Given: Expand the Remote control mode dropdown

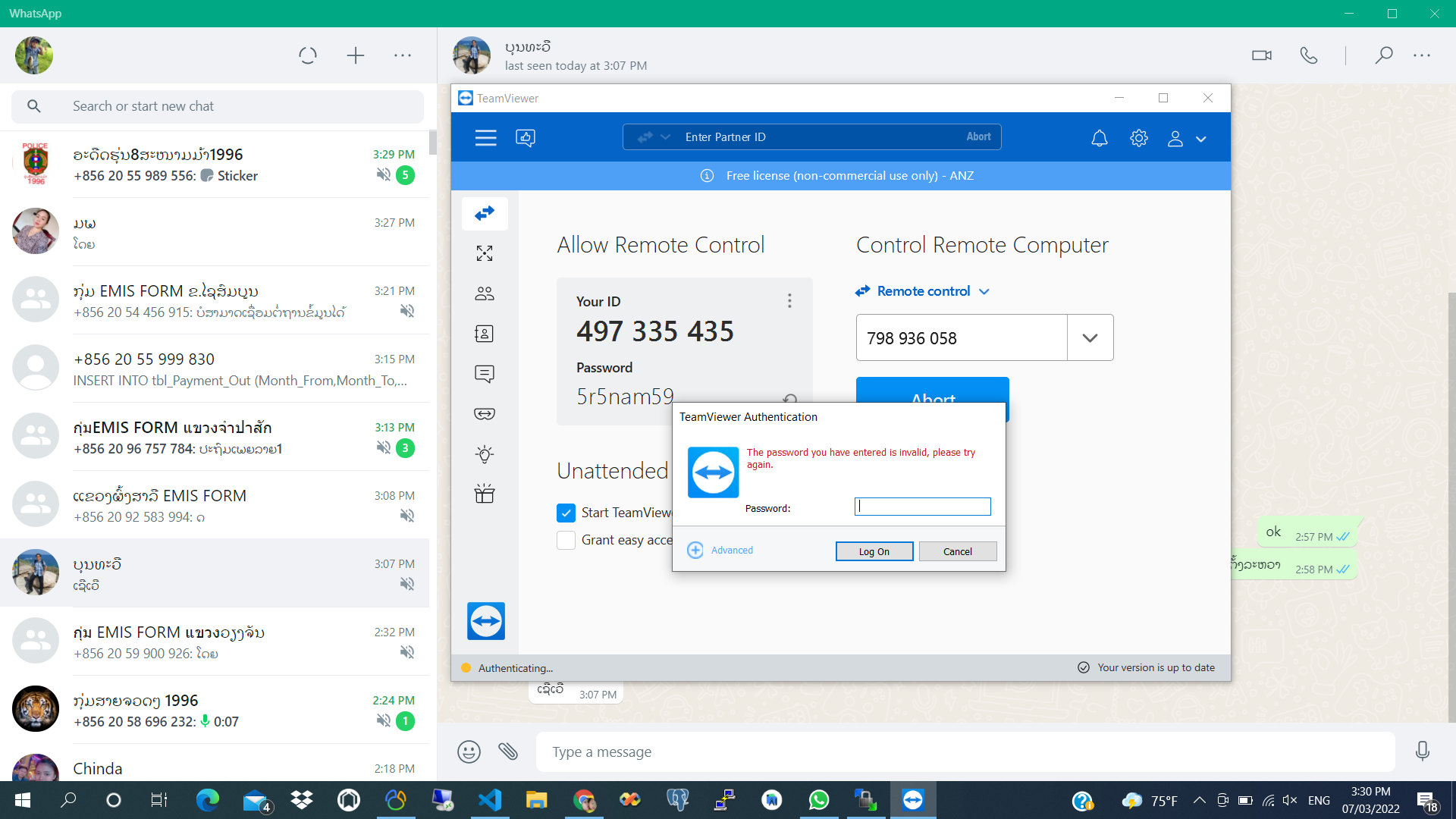Looking at the screenshot, I should [984, 291].
